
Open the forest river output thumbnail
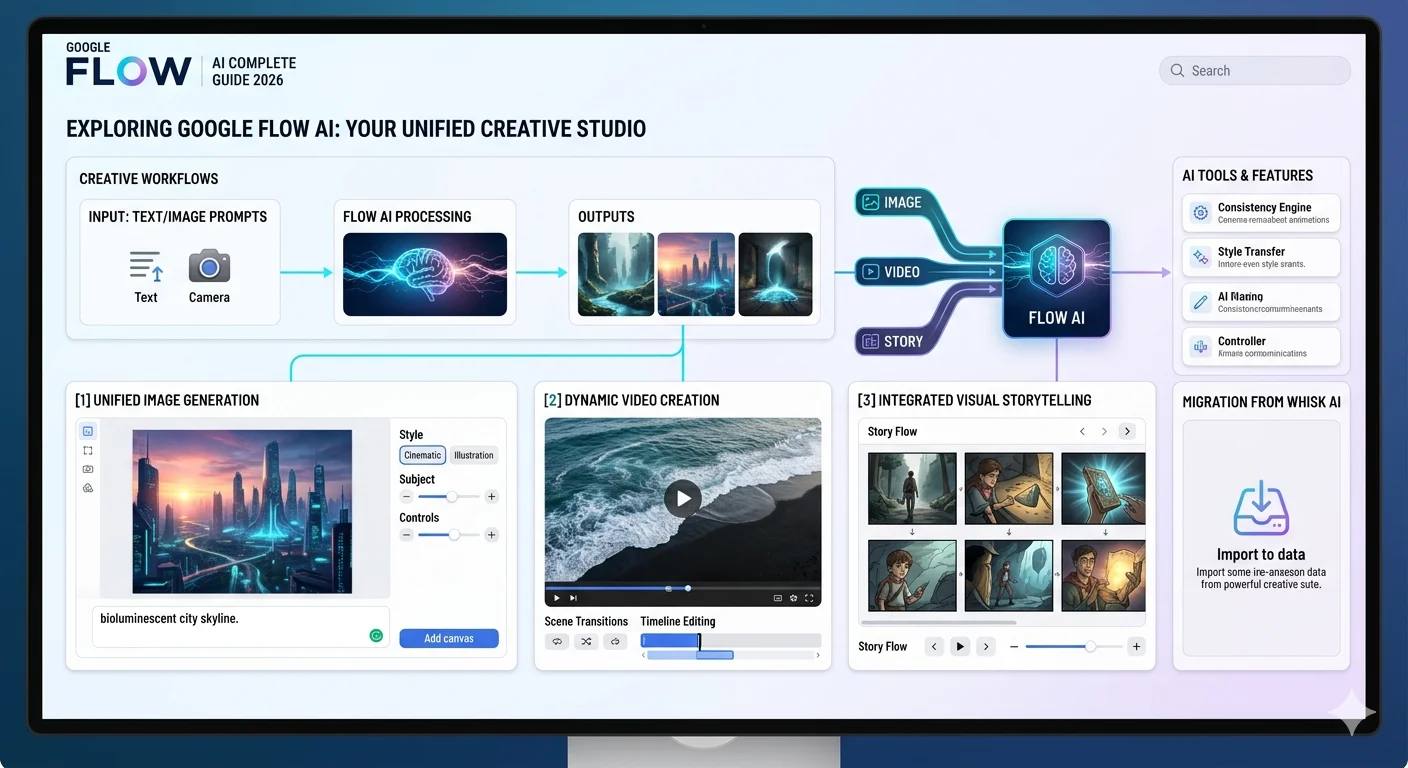click(616, 275)
